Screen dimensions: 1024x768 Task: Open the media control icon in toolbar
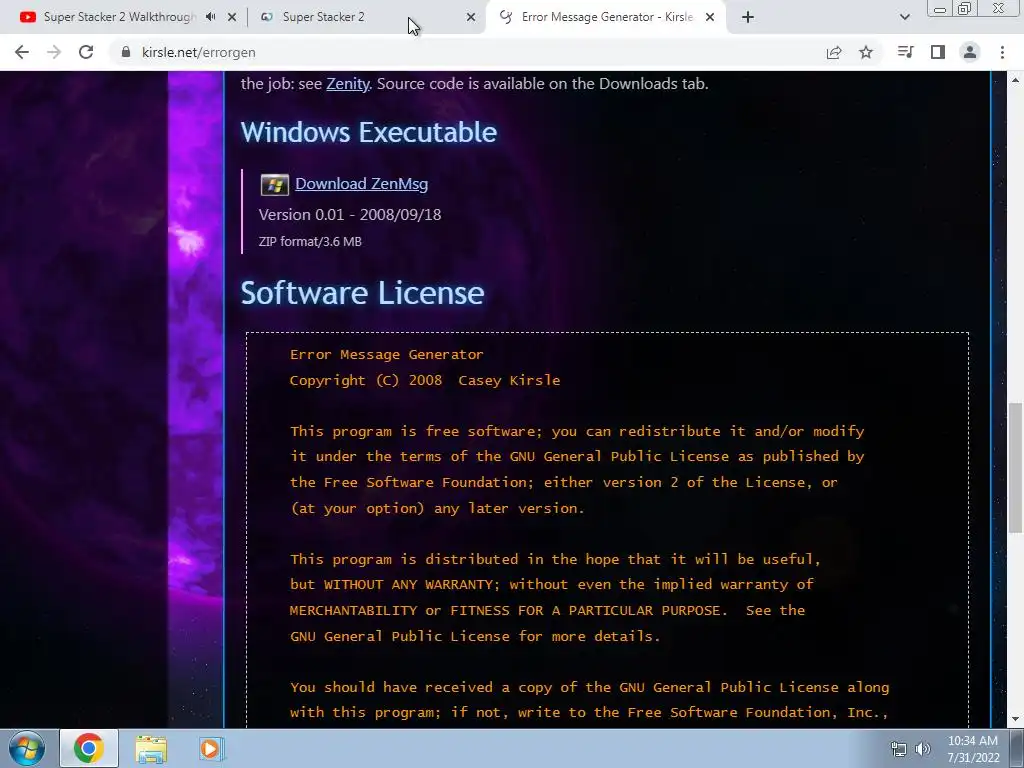click(905, 52)
